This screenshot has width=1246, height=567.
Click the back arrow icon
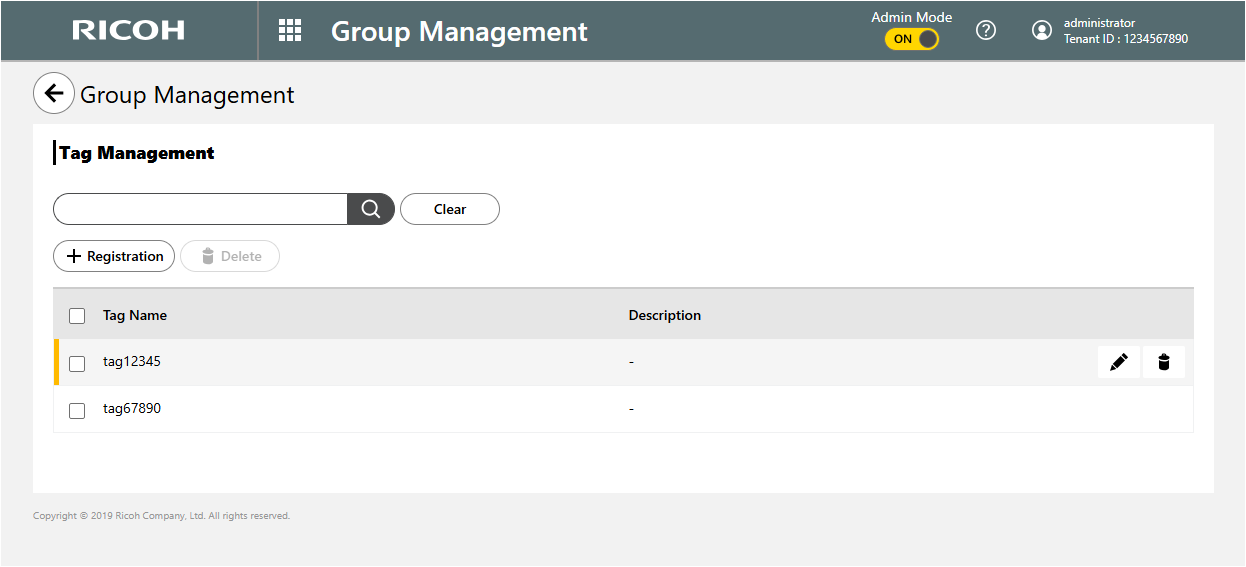pyautogui.click(x=54, y=94)
